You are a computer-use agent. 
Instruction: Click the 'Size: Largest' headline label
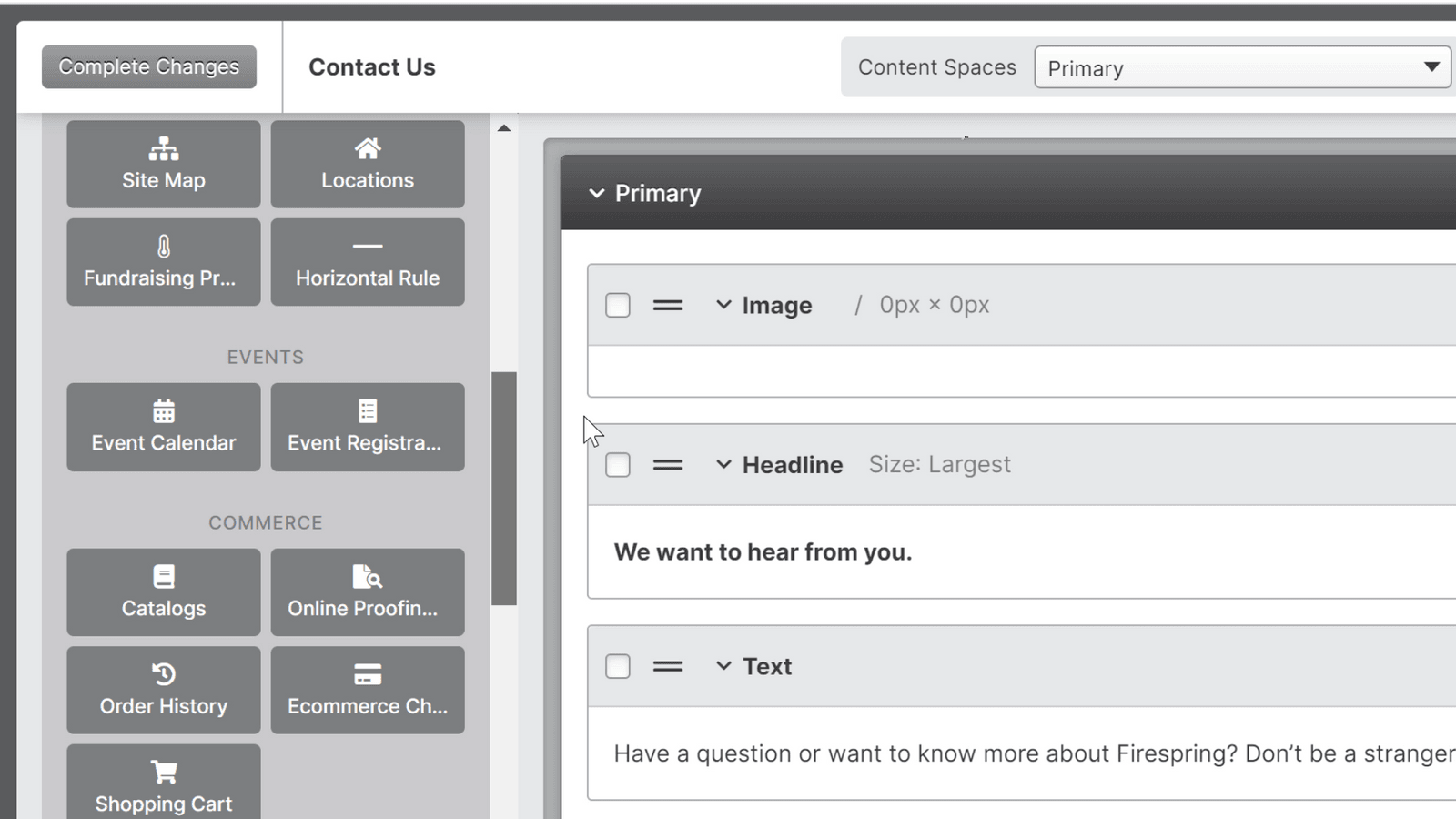pyautogui.click(x=939, y=464)
